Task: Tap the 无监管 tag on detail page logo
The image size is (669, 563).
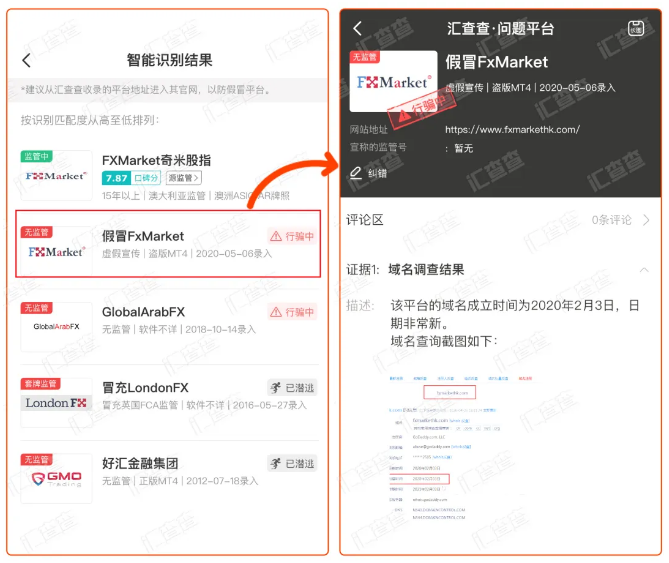Action: click(364, 57)
